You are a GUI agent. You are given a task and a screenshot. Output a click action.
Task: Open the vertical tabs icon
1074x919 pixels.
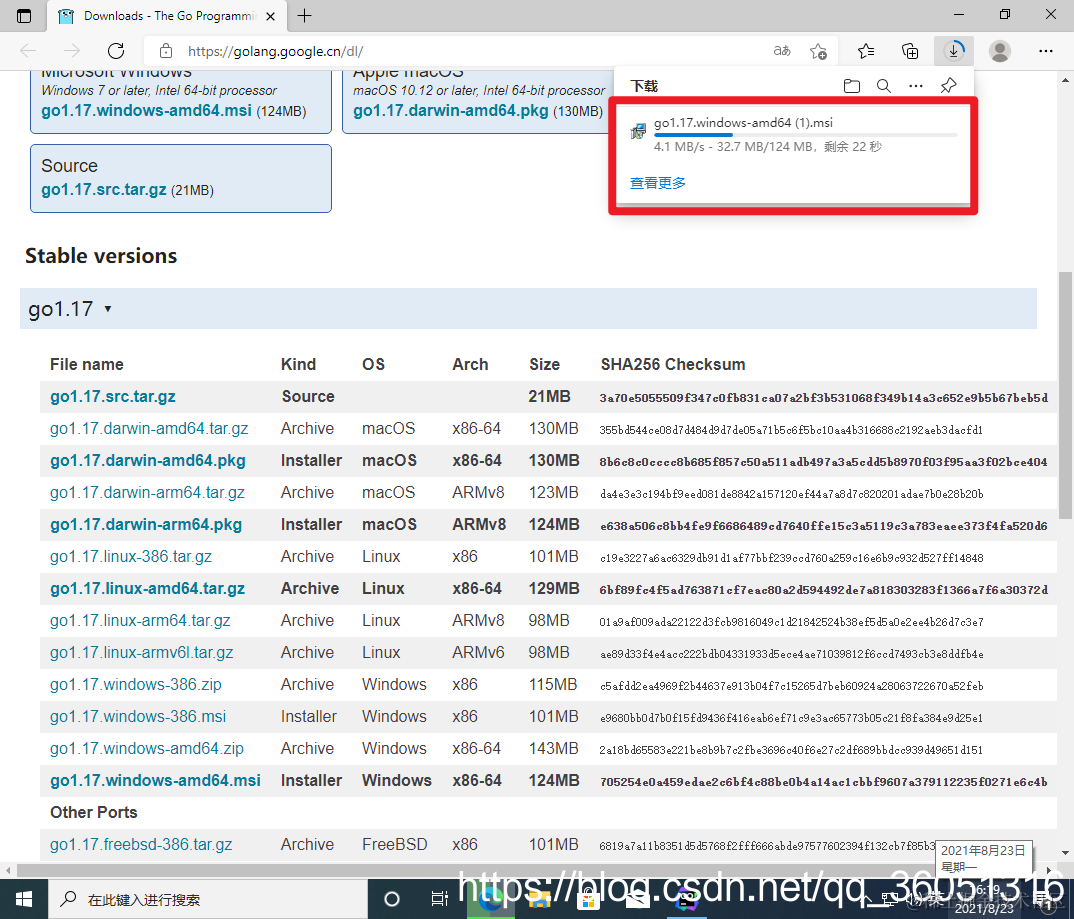[x=24, y=16]
